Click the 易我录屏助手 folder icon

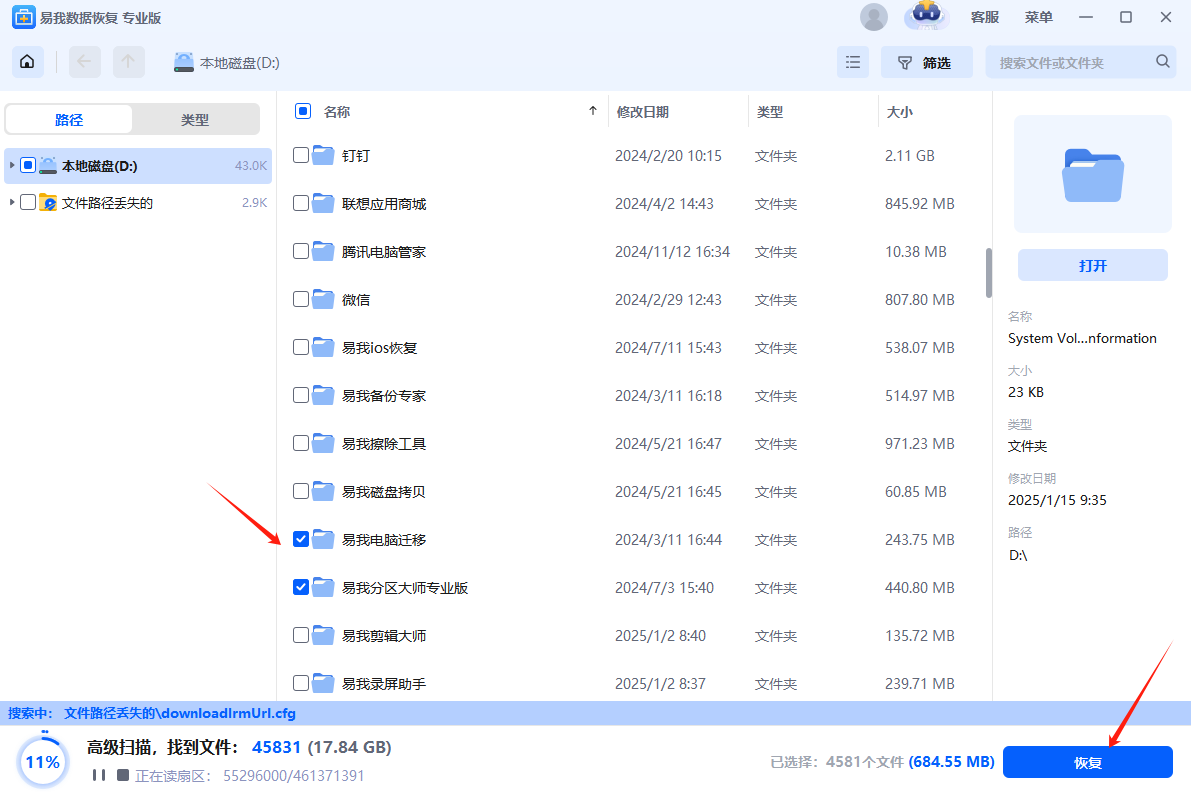[x=324, y=683]
